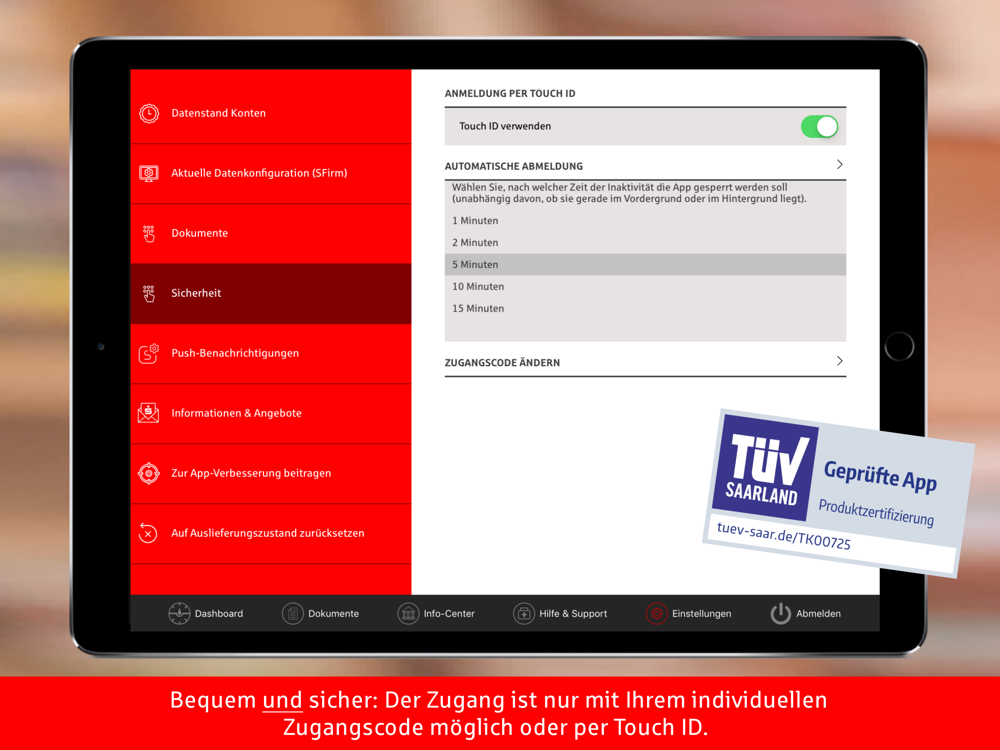
Task: Click the red Einstellungen gear icon
Action: tap(656, 614)
